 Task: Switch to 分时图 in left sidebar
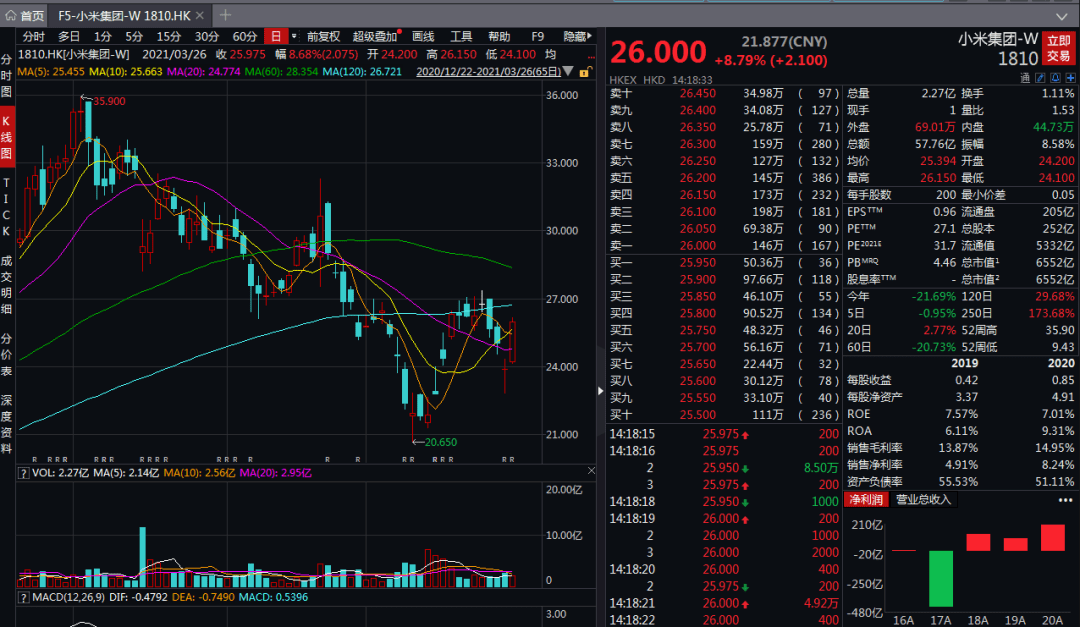click(x=6, y=75)
